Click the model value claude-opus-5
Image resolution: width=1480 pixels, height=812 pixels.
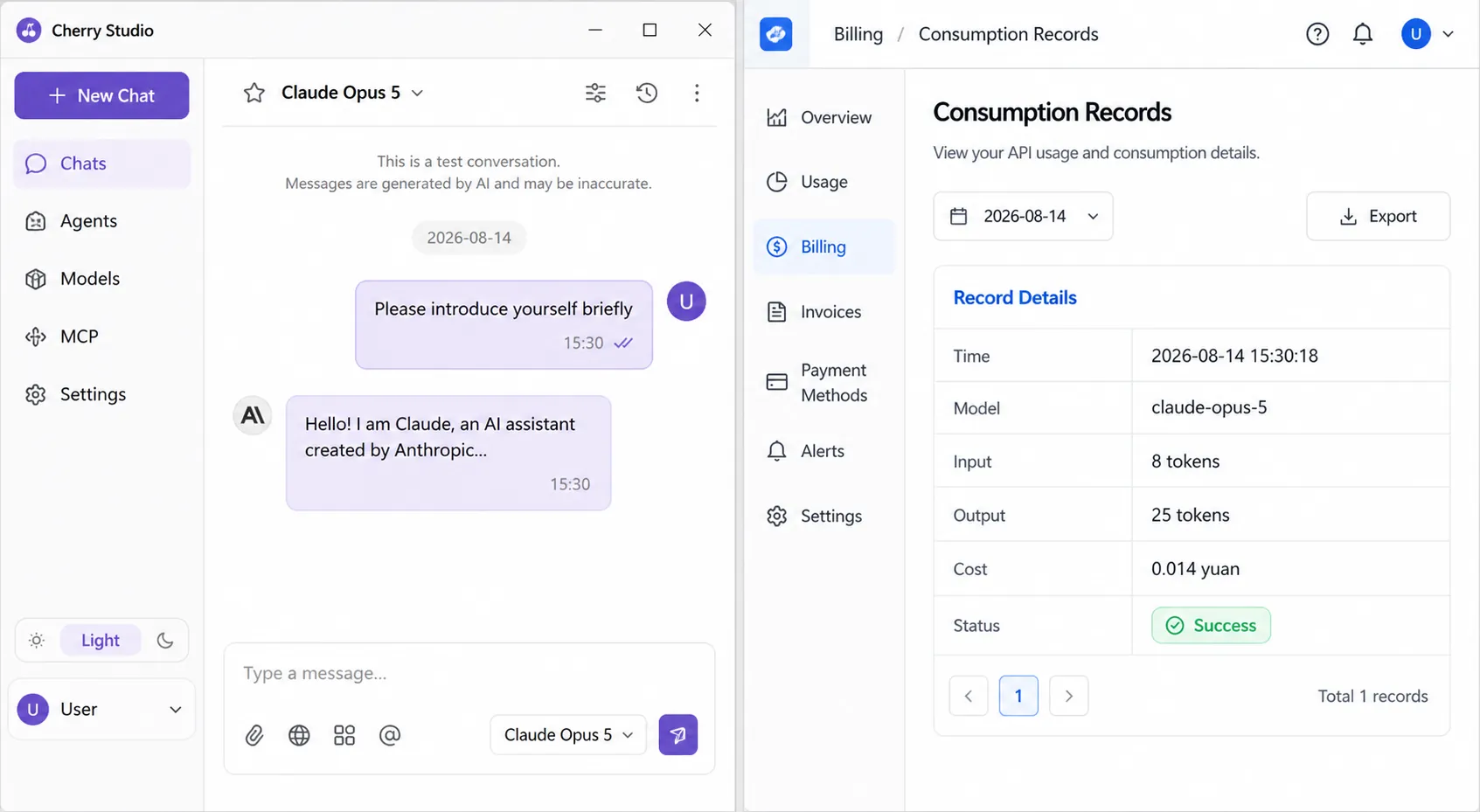1209,407
